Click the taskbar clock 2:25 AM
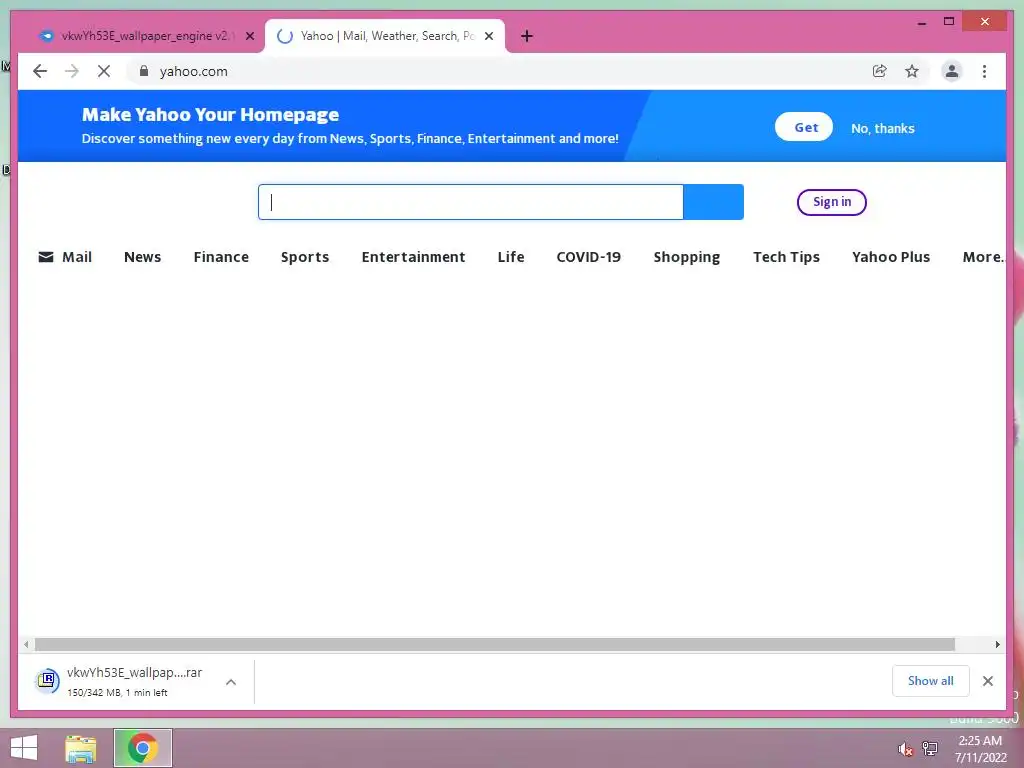Image resolution: width=1024 pixels, height=768 pixels. tap(980, 741)
